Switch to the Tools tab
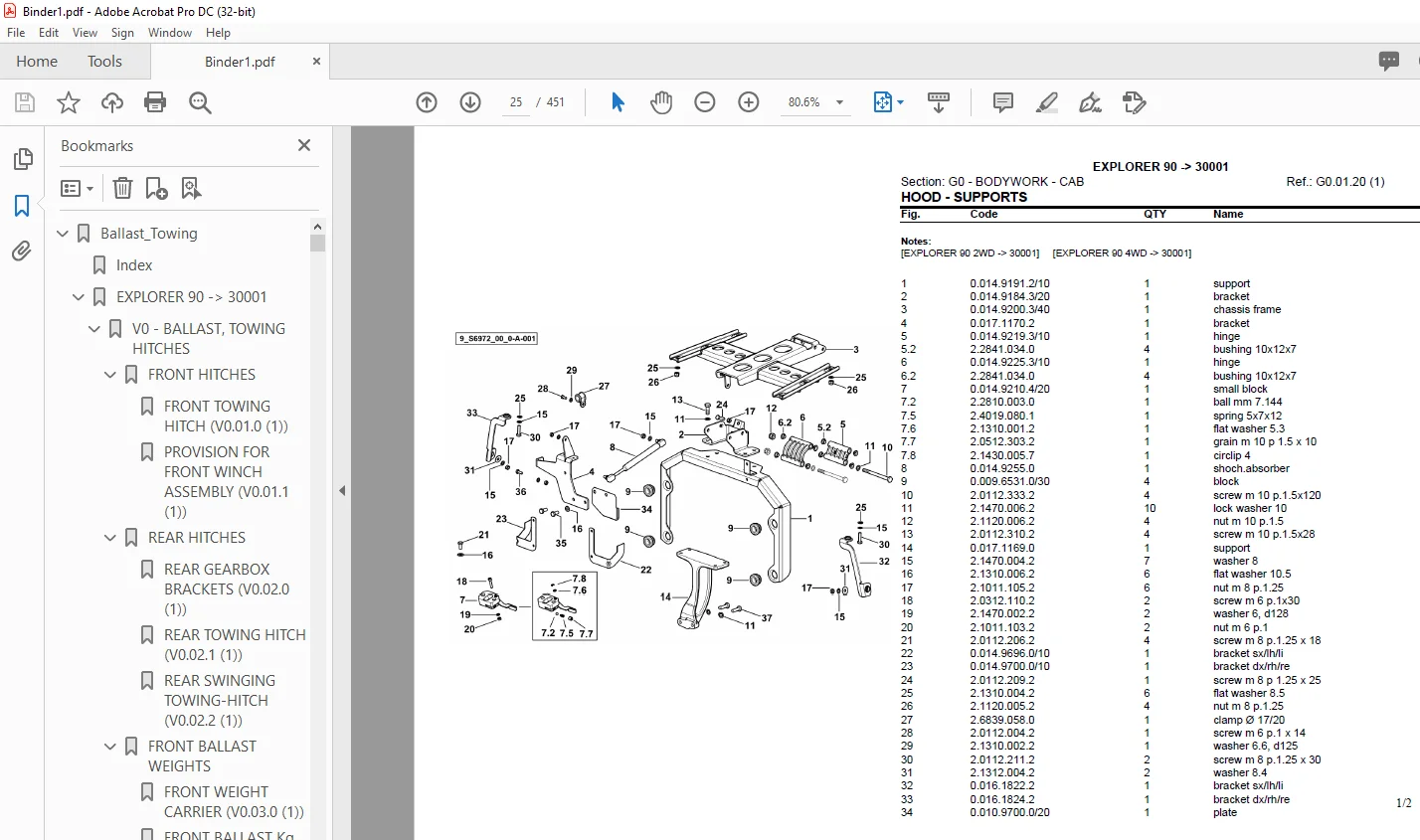This screenshot has height=840, width=1420. [104, 62]
